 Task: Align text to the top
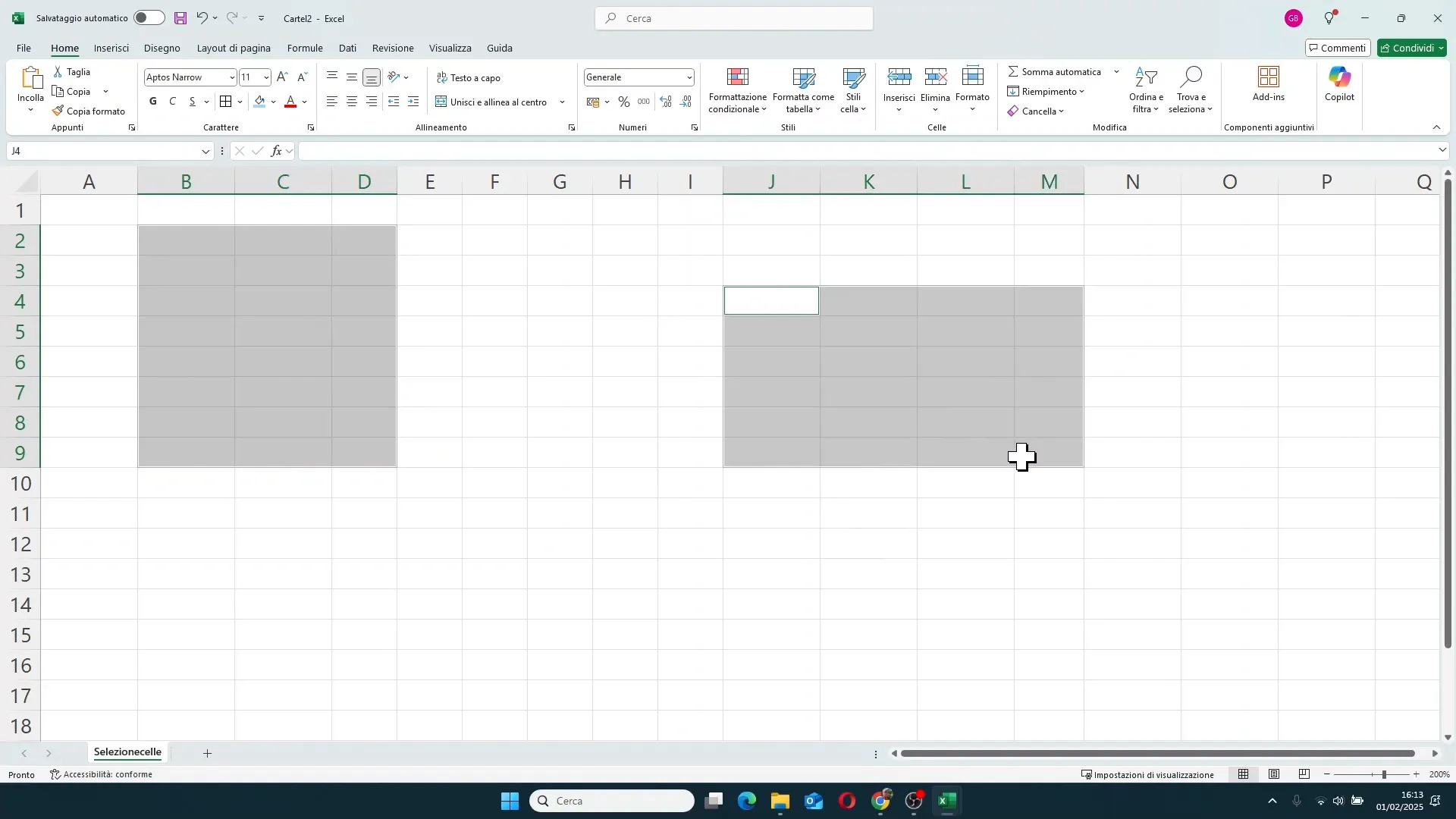click(x=332, y=77)
